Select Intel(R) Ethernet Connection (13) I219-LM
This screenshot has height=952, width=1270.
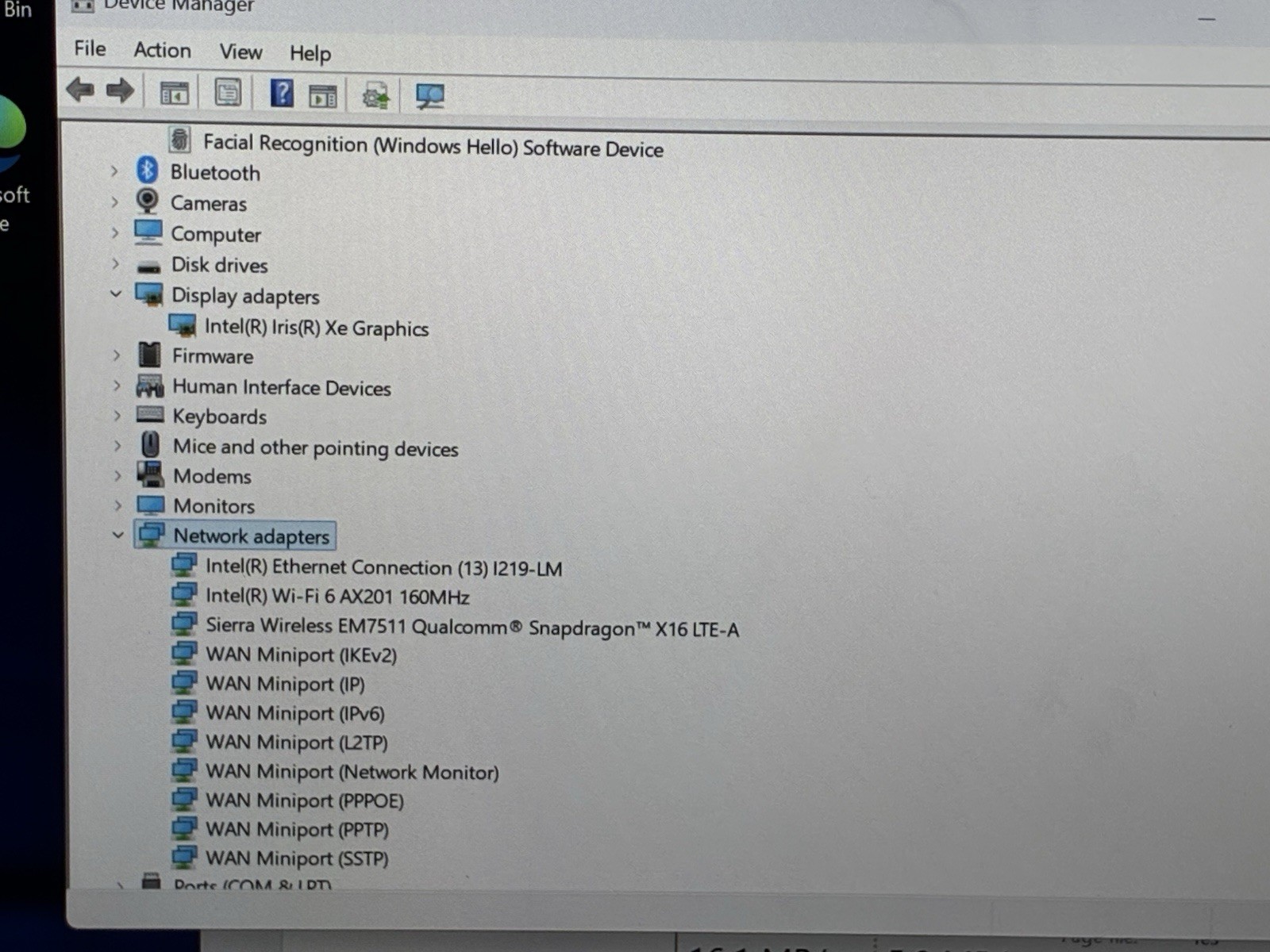[384, 567]
